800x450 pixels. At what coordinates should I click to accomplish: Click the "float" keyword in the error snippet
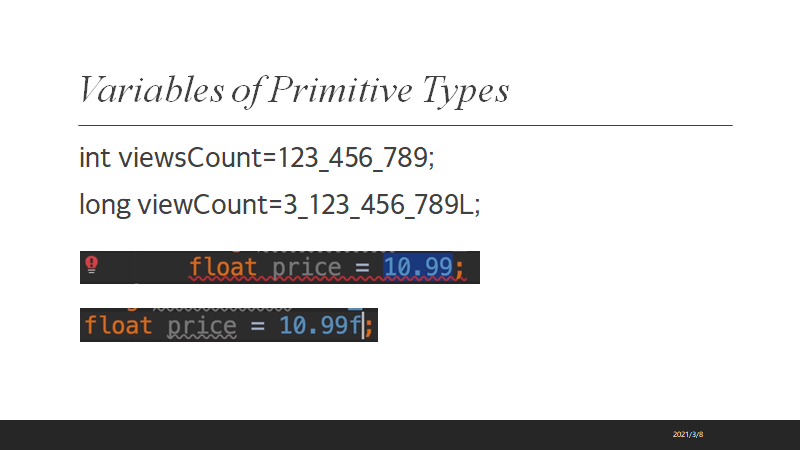pos(223,267)
